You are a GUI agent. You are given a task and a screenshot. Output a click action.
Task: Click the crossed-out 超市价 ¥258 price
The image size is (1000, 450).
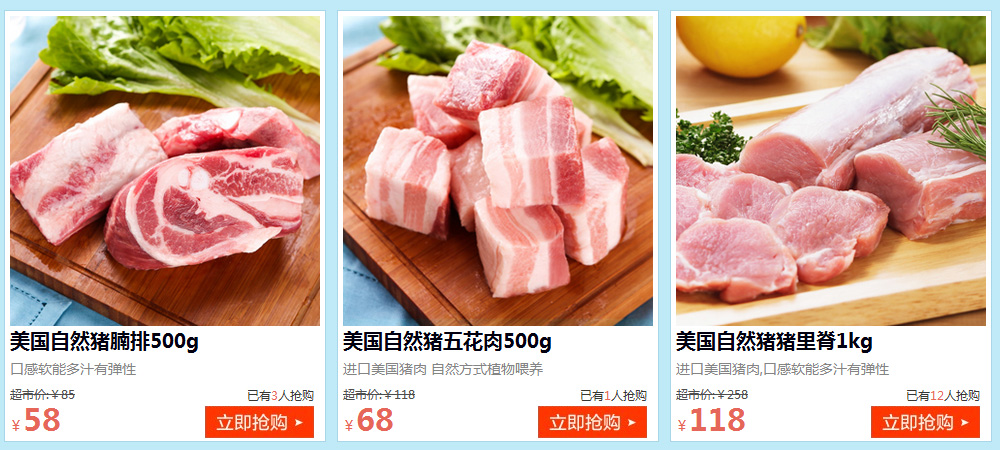[712, 395]
